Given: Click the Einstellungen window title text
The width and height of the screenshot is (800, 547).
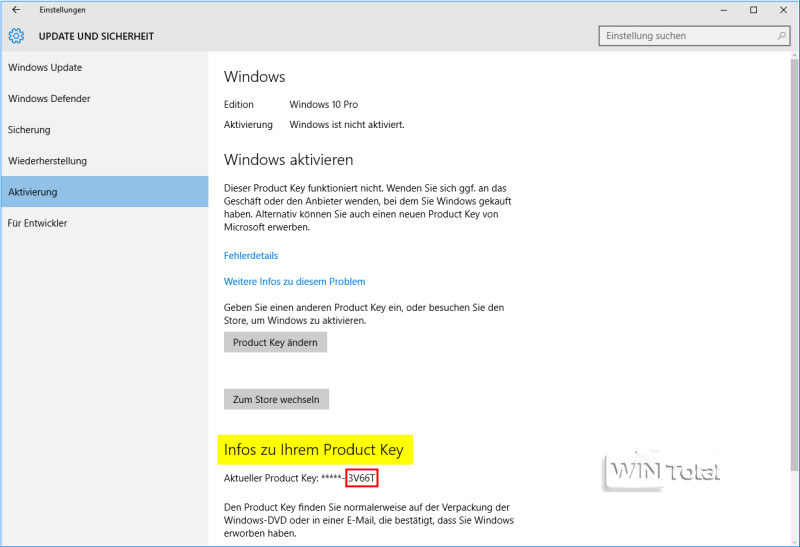Looking at the screenshot, I should (x=62, y=10).
